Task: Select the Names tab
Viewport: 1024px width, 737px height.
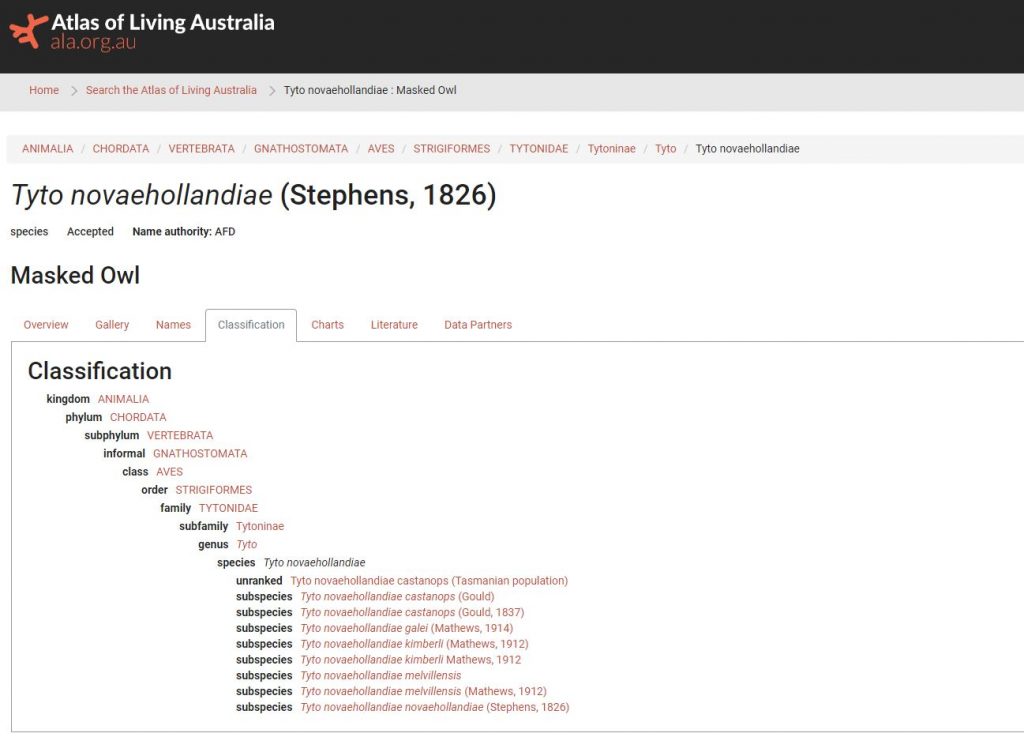Action: tap(173, 325)
